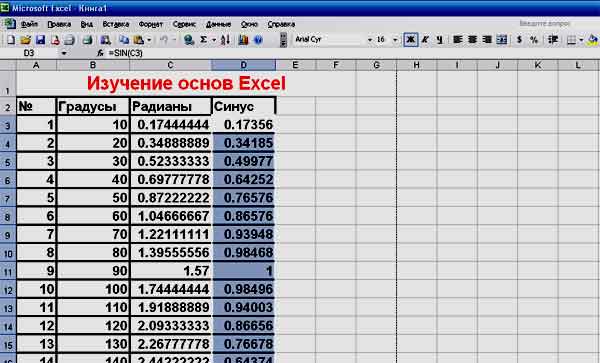Launch the Chart Wizard icon

tap(243, 39)
